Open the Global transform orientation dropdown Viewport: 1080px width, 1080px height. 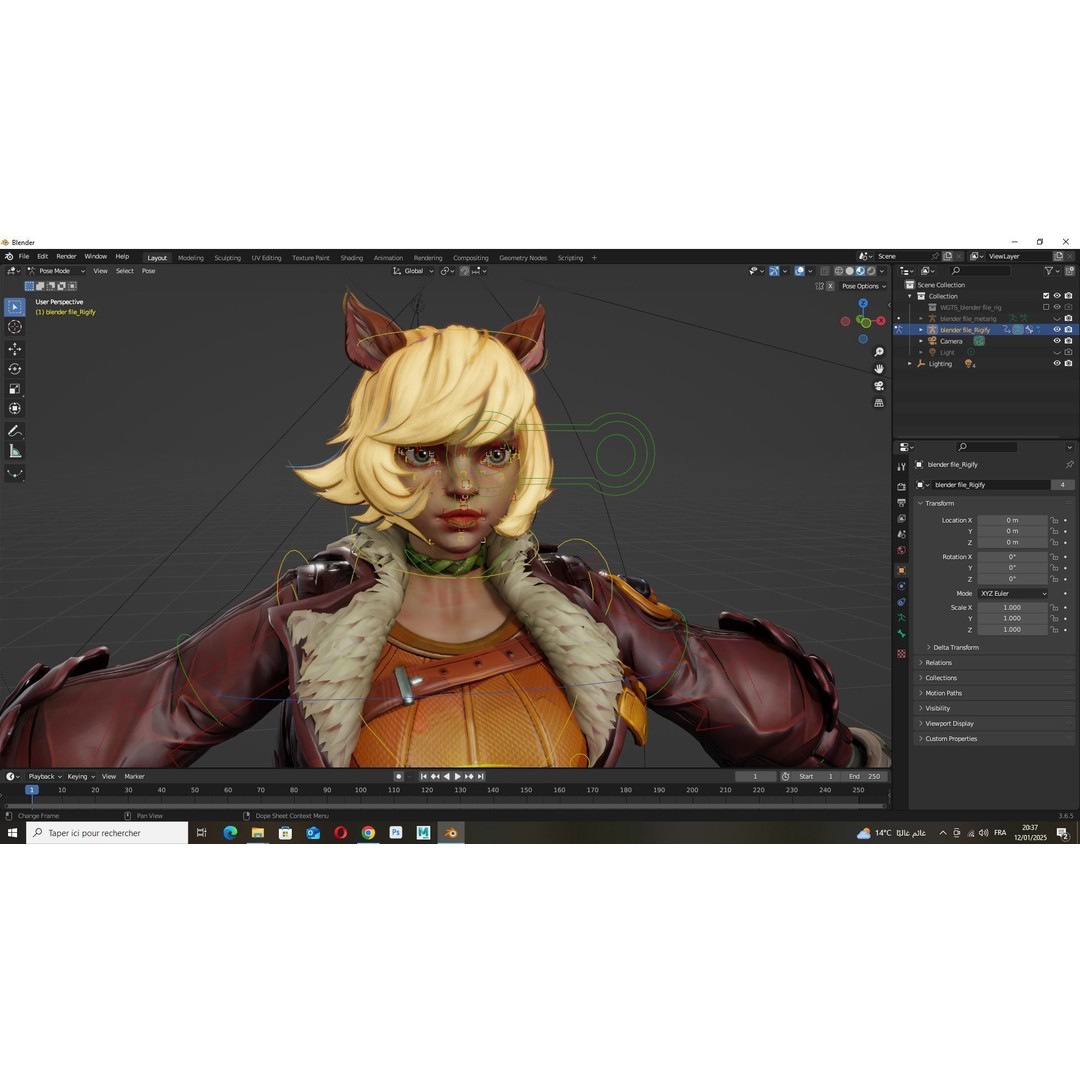(413, 271)
